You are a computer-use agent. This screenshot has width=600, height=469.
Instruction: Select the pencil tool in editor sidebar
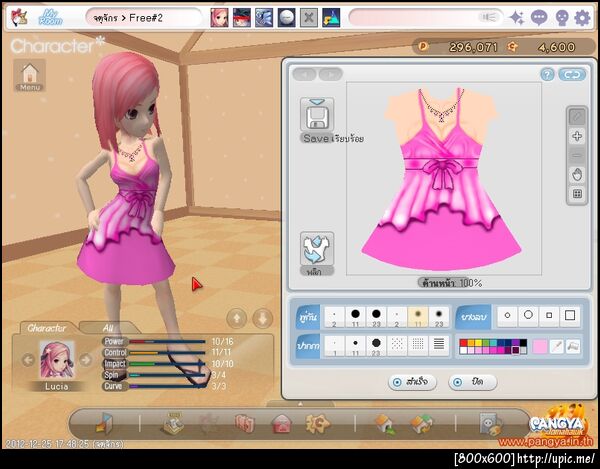[577, 117]
